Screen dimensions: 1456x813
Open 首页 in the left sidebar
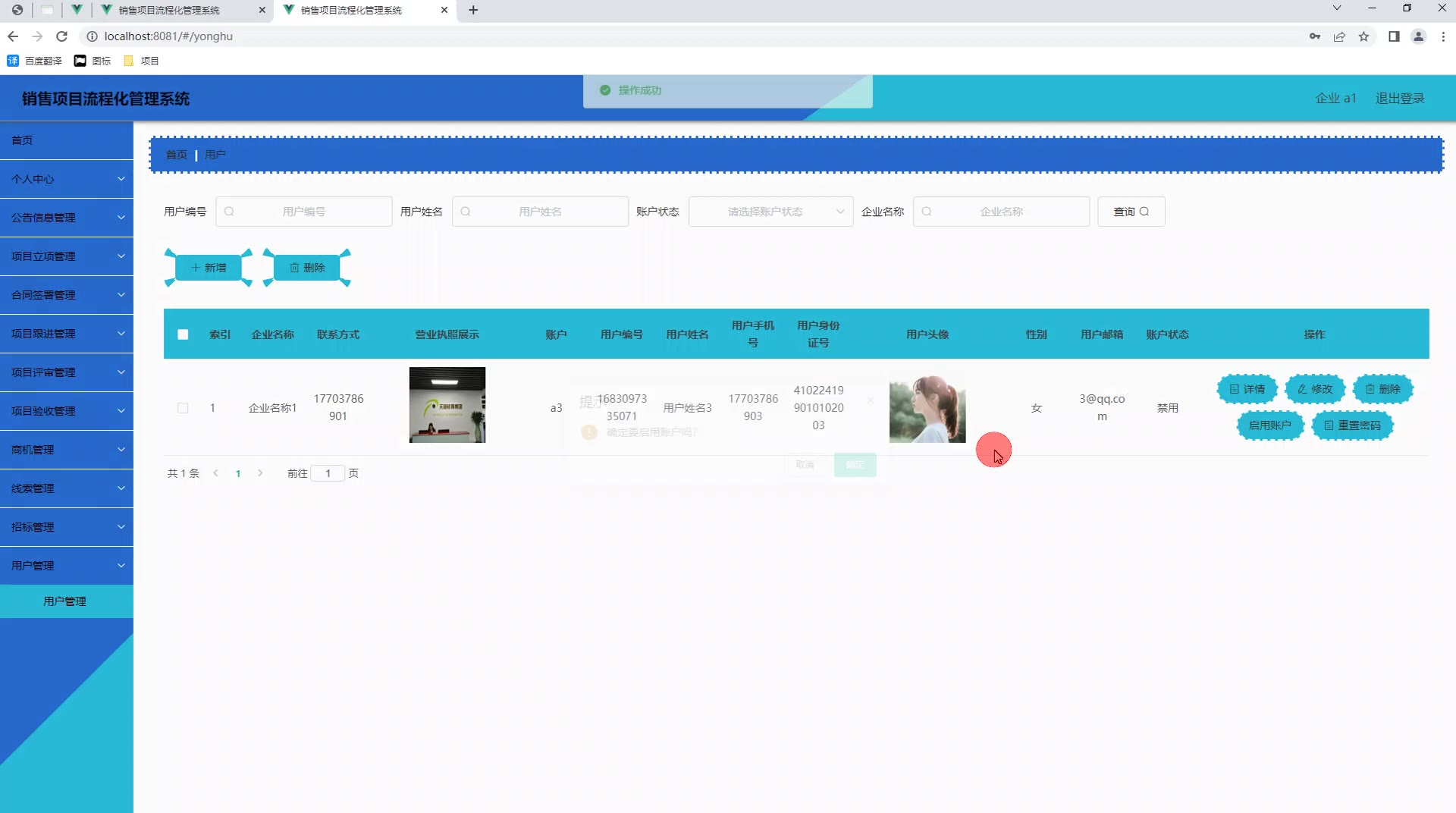67,140
